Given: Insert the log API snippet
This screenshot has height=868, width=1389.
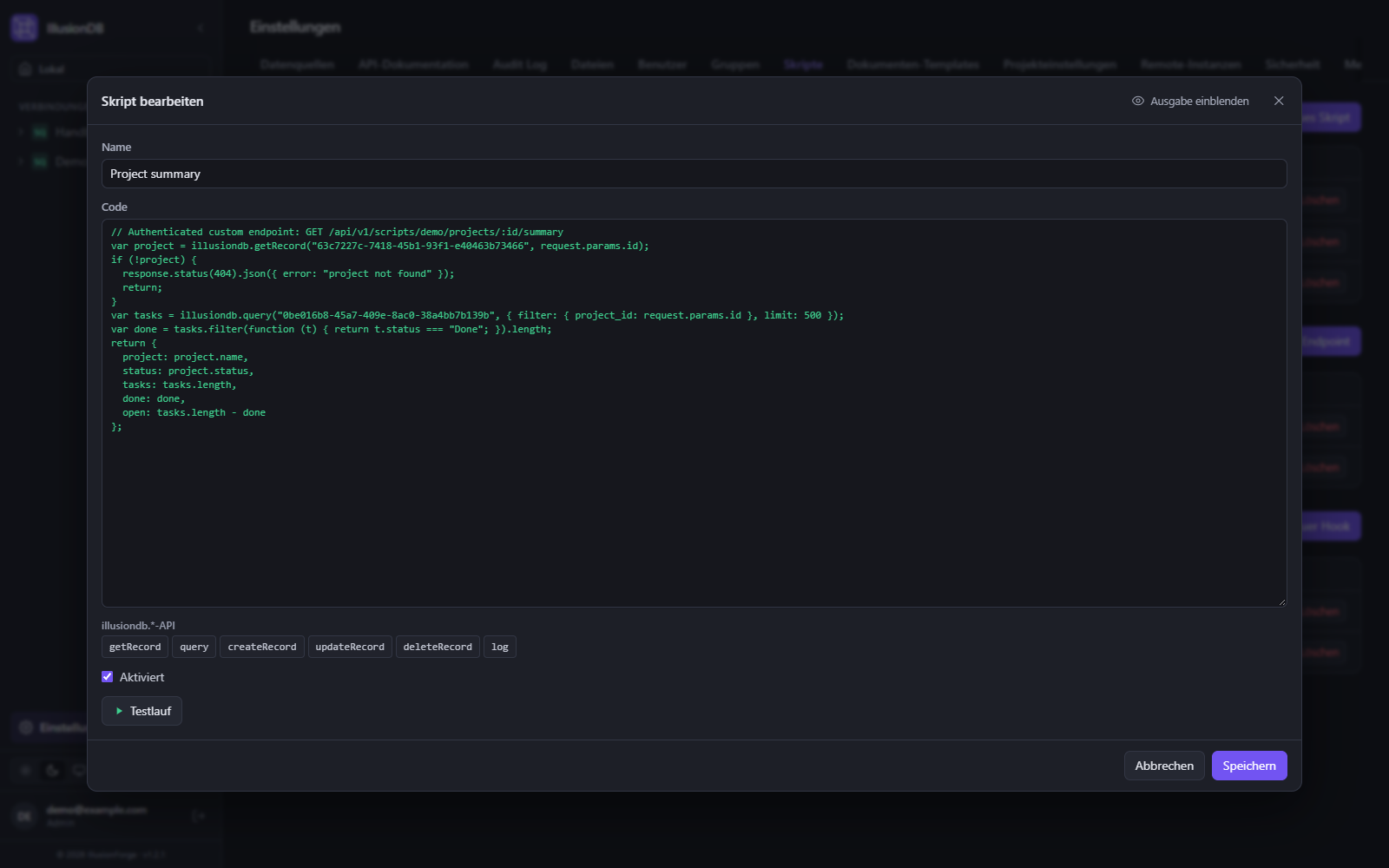Looking at the screenshot, I should pyautogui.click(x=500, y=647).
